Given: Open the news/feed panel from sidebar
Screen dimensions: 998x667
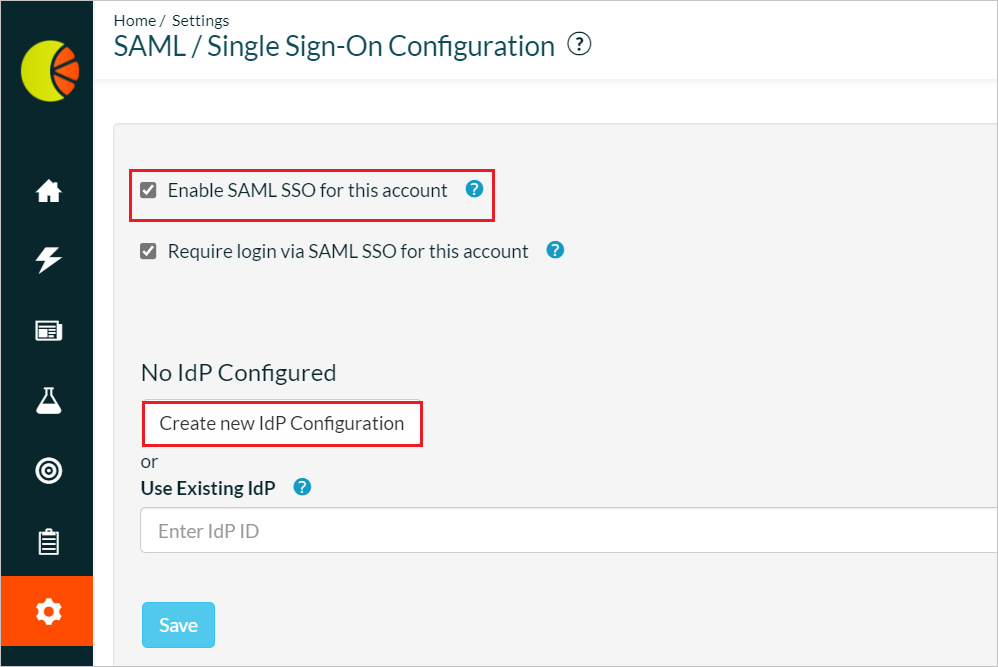Looking at the screenshot, I should click(47, 330).
